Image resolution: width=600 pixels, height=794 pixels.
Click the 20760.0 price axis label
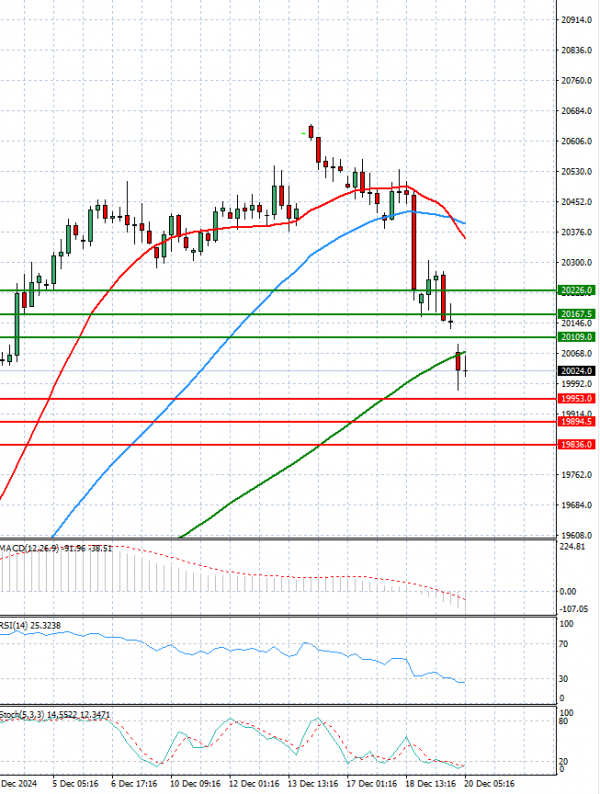point(576,81)
